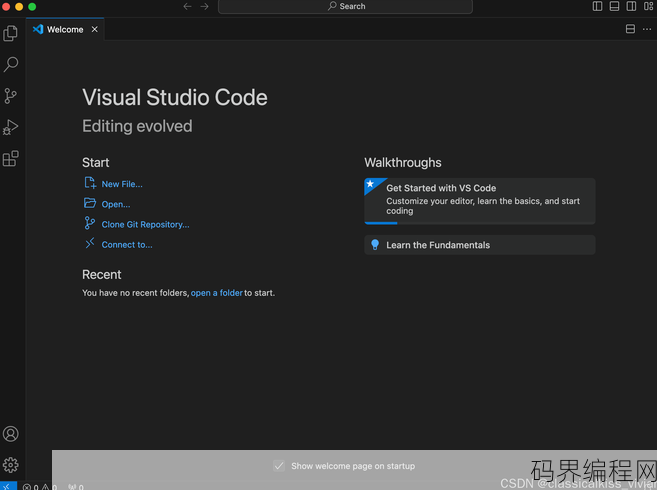Open Source Control view
The width and height of the screenshot is (657, 490).
[x=10, y=96]
